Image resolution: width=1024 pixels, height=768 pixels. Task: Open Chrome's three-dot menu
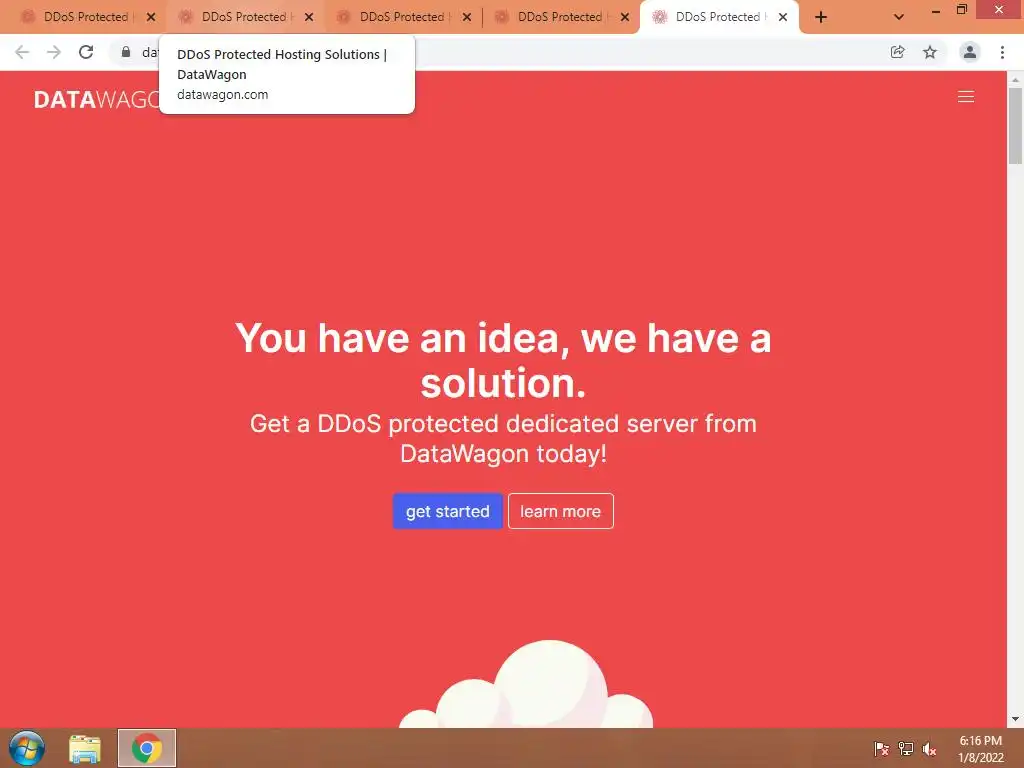point(1002,52)
